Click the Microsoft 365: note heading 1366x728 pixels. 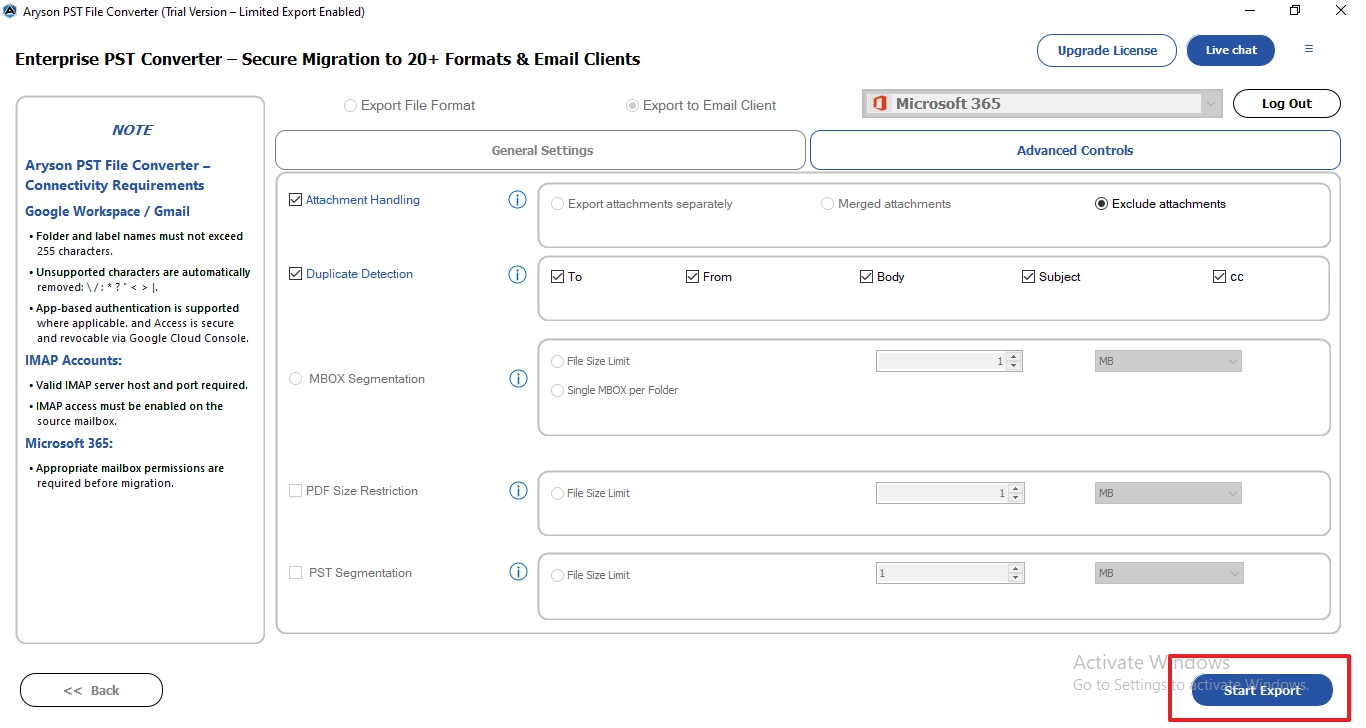pos(69,443)
